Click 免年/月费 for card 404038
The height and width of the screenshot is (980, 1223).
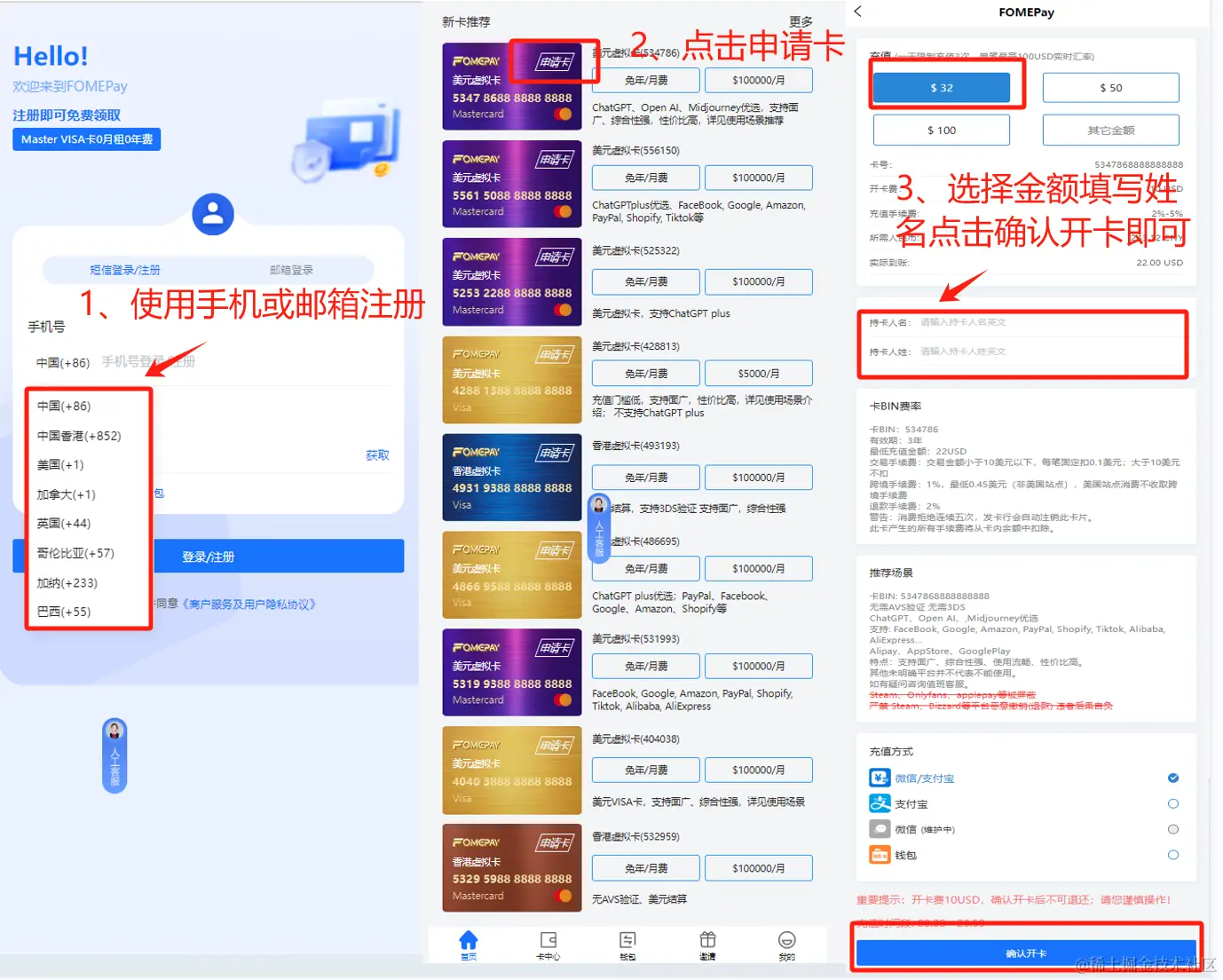(x=646, y=770)
